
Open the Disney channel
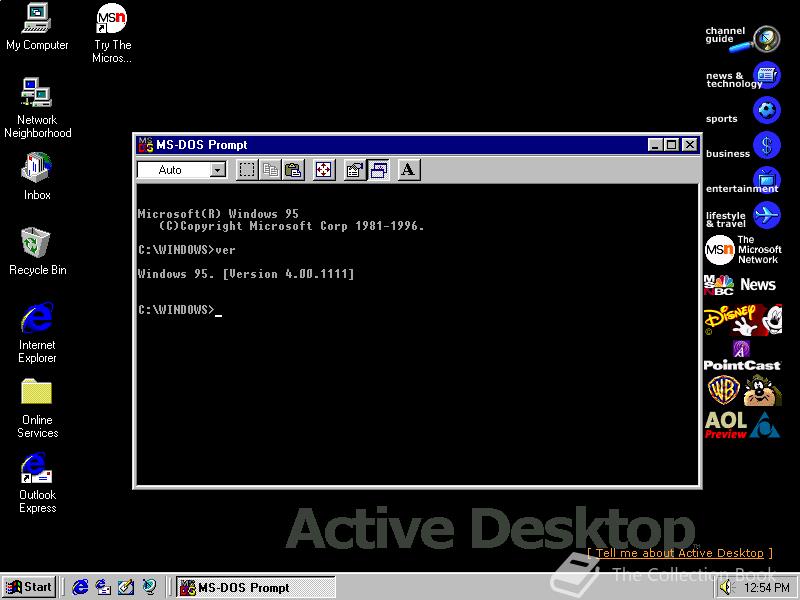(742, 320)
